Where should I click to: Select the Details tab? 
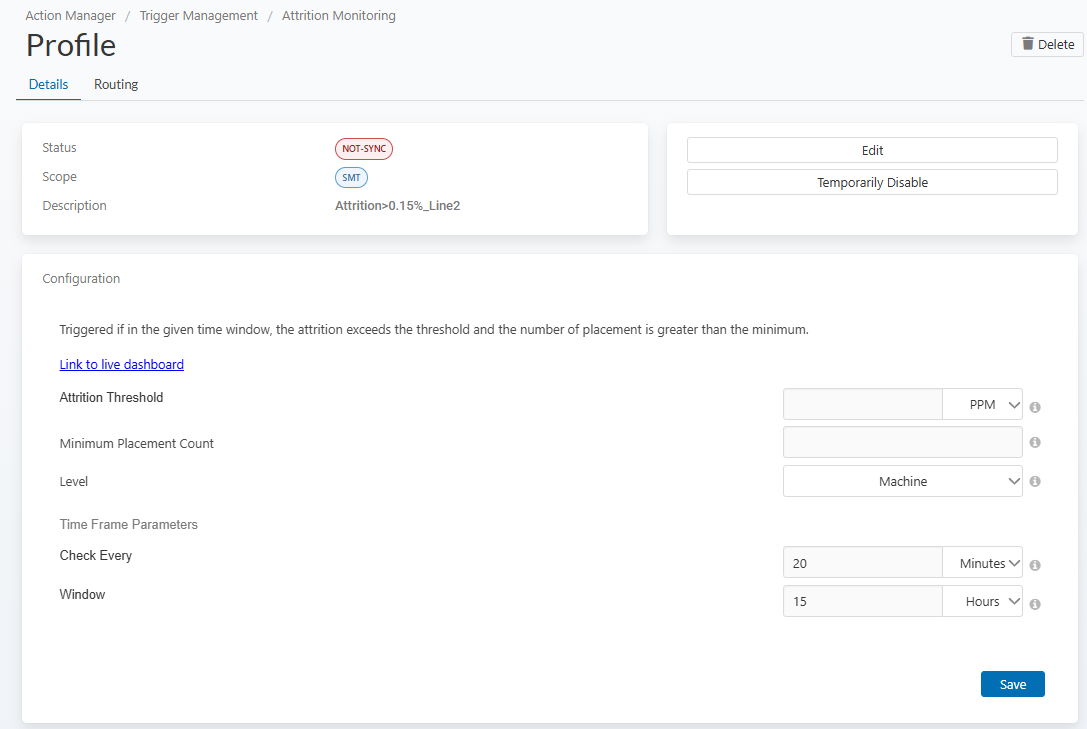48,85
